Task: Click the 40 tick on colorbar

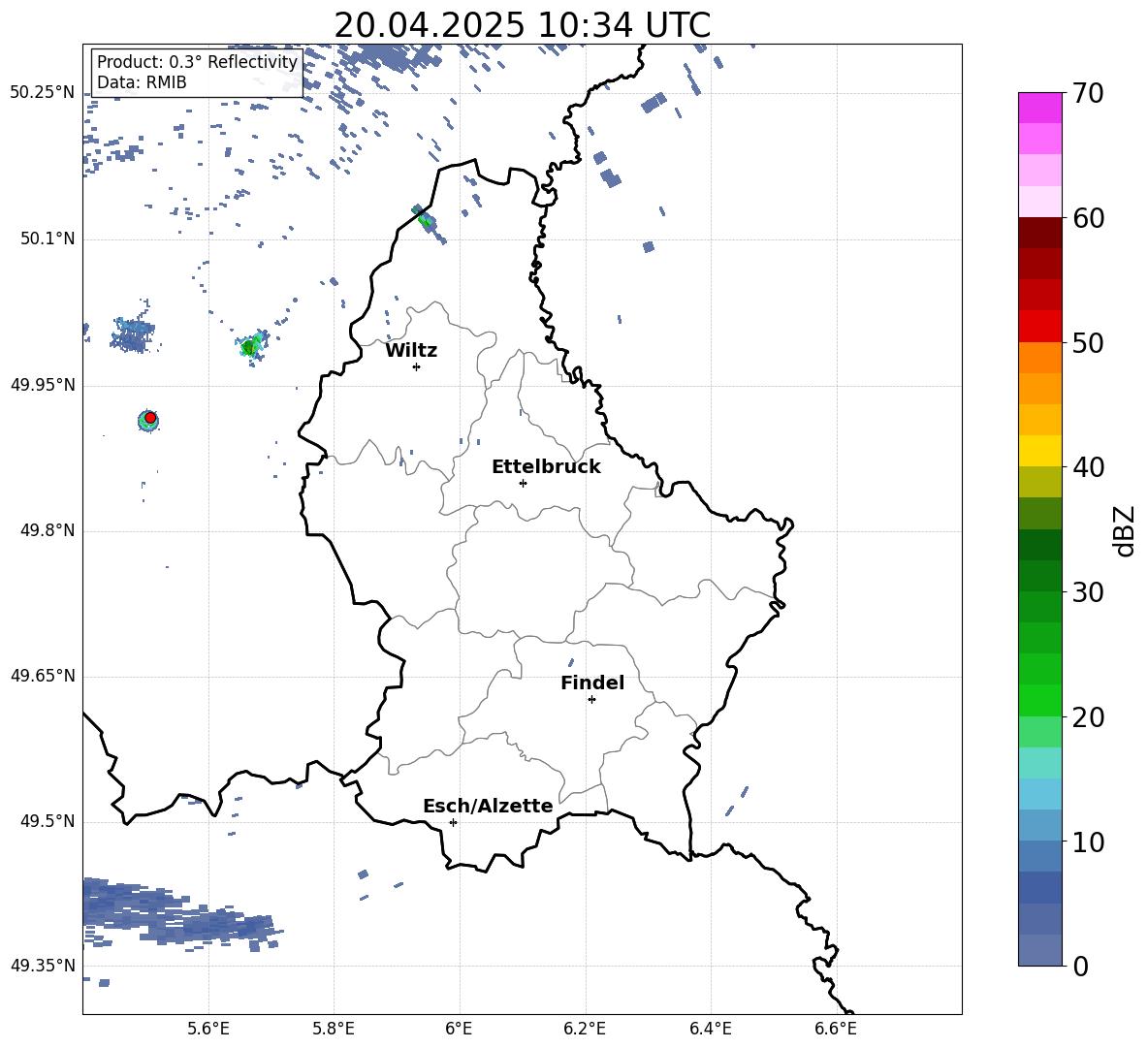Action: pyautogui.click(x=1088, y=467)
